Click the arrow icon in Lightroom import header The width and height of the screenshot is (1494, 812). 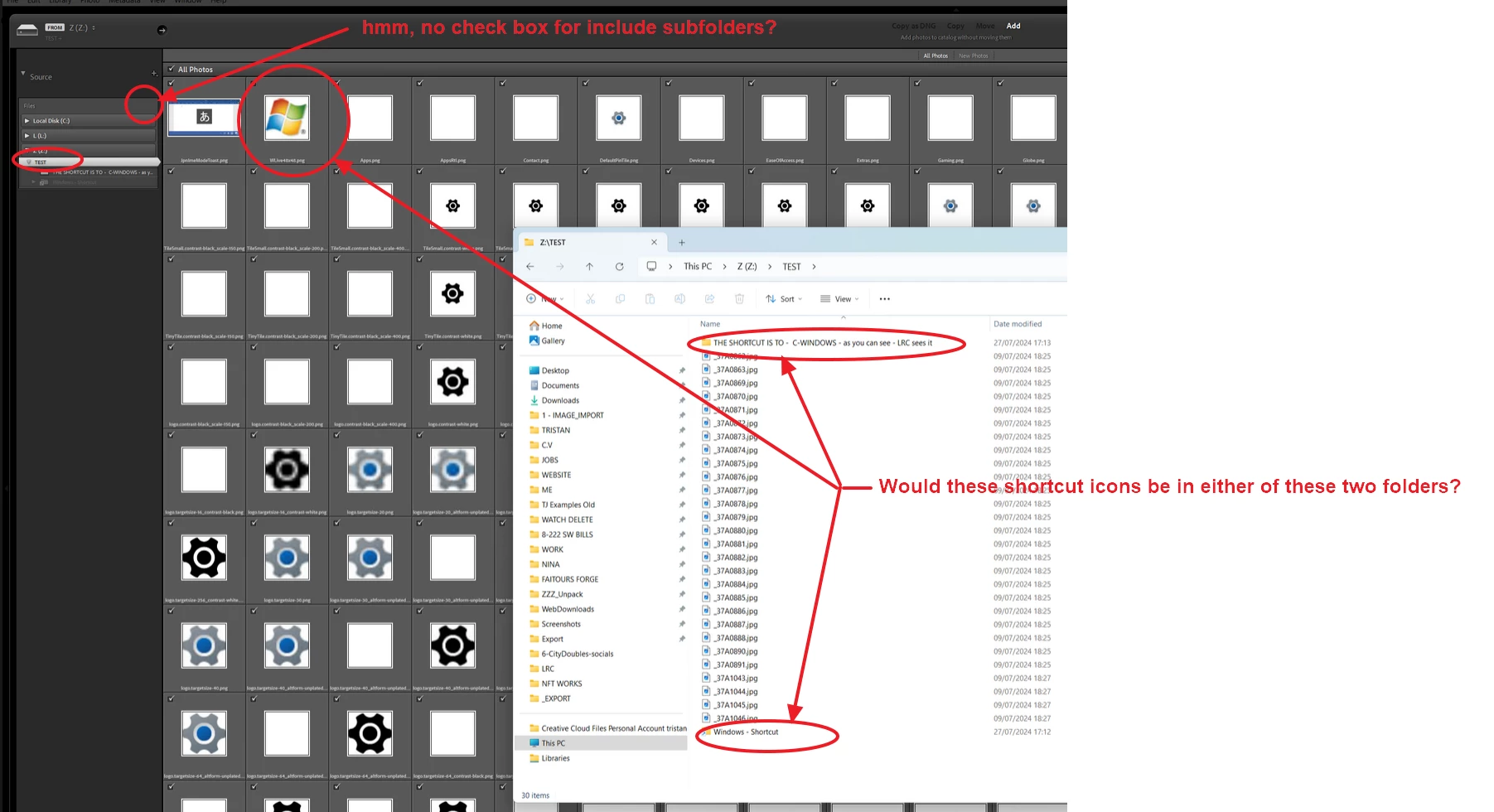(x=162, y=30)
